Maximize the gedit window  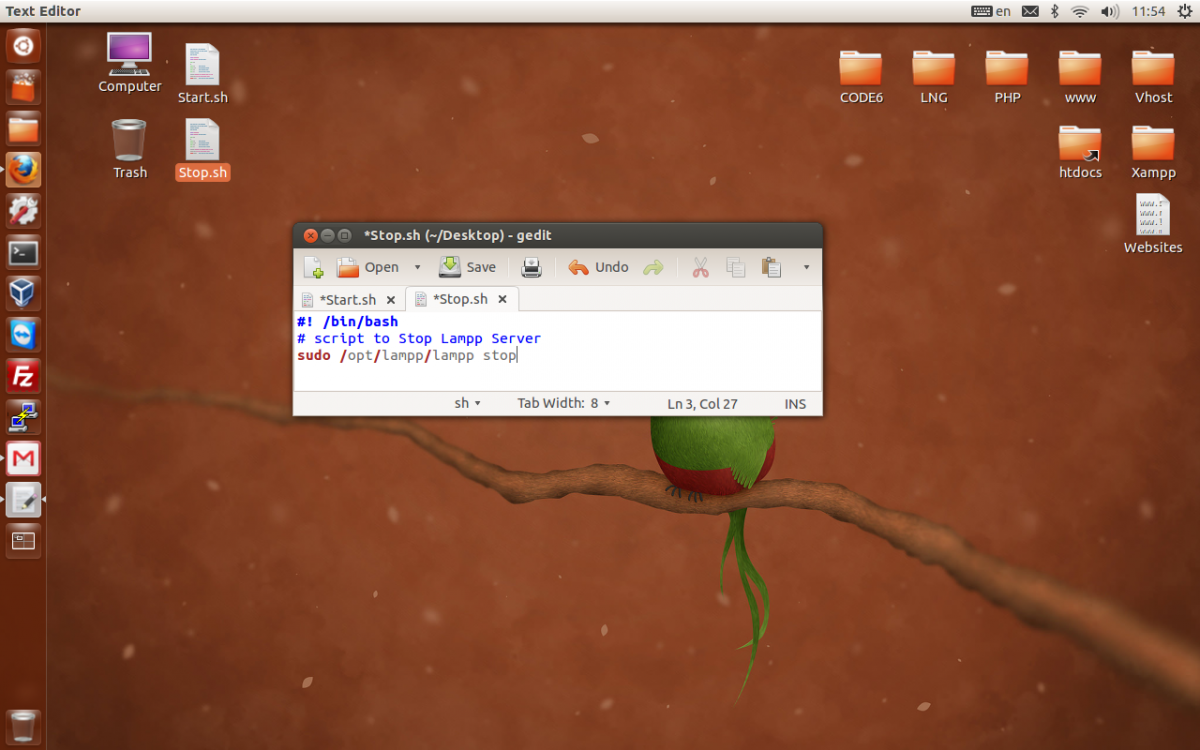tap(344, 236)
